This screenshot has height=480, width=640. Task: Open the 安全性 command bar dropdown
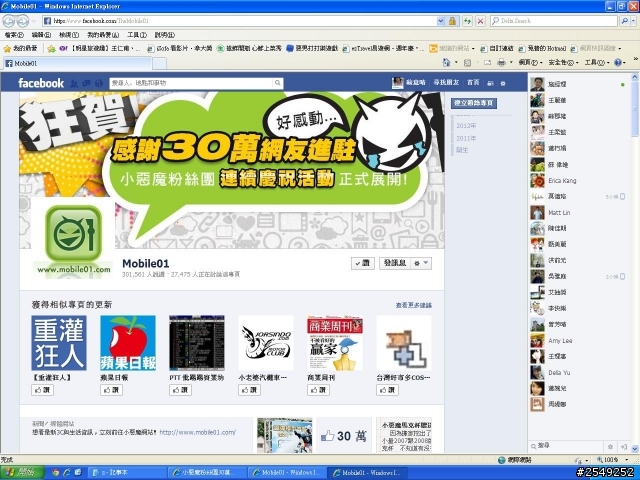[563, 62]
